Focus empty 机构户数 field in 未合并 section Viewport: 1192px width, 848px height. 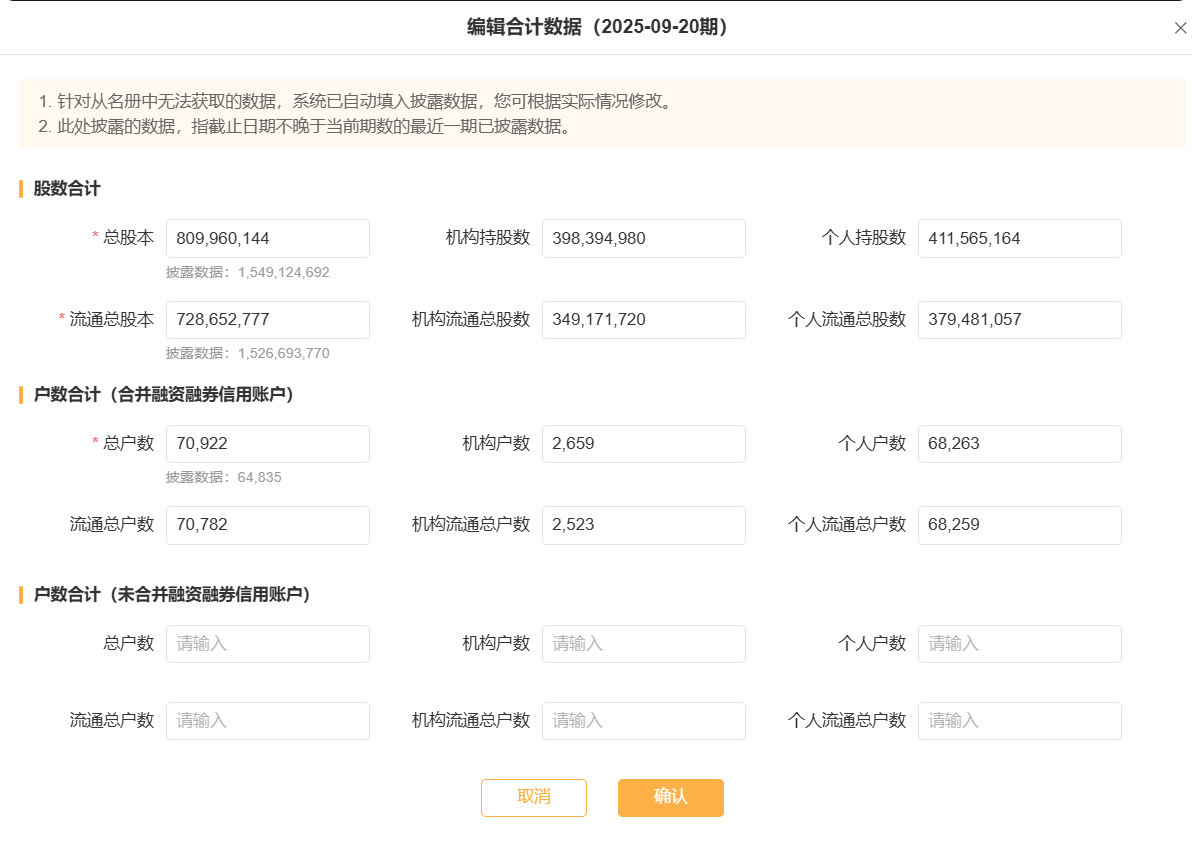(x=643, y=644)
